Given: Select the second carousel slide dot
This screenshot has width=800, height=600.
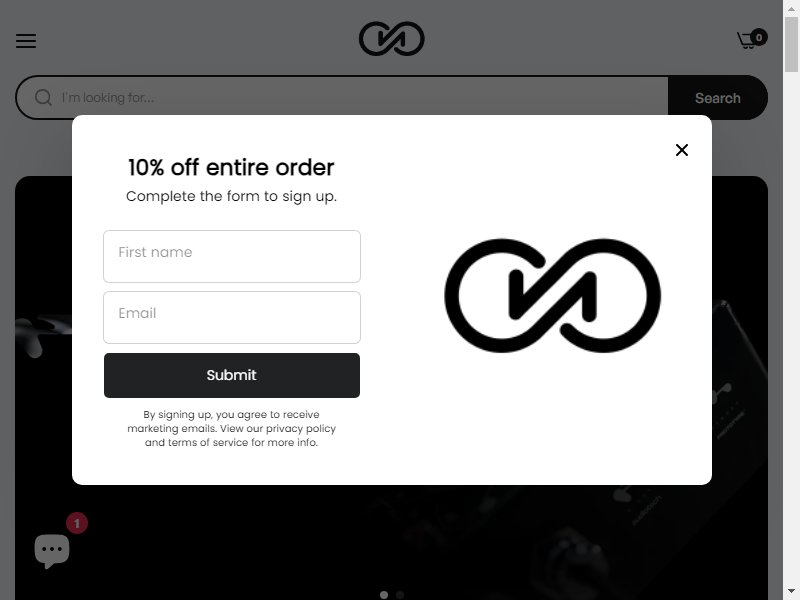Looking at the screenshot, I should [400, 595].
